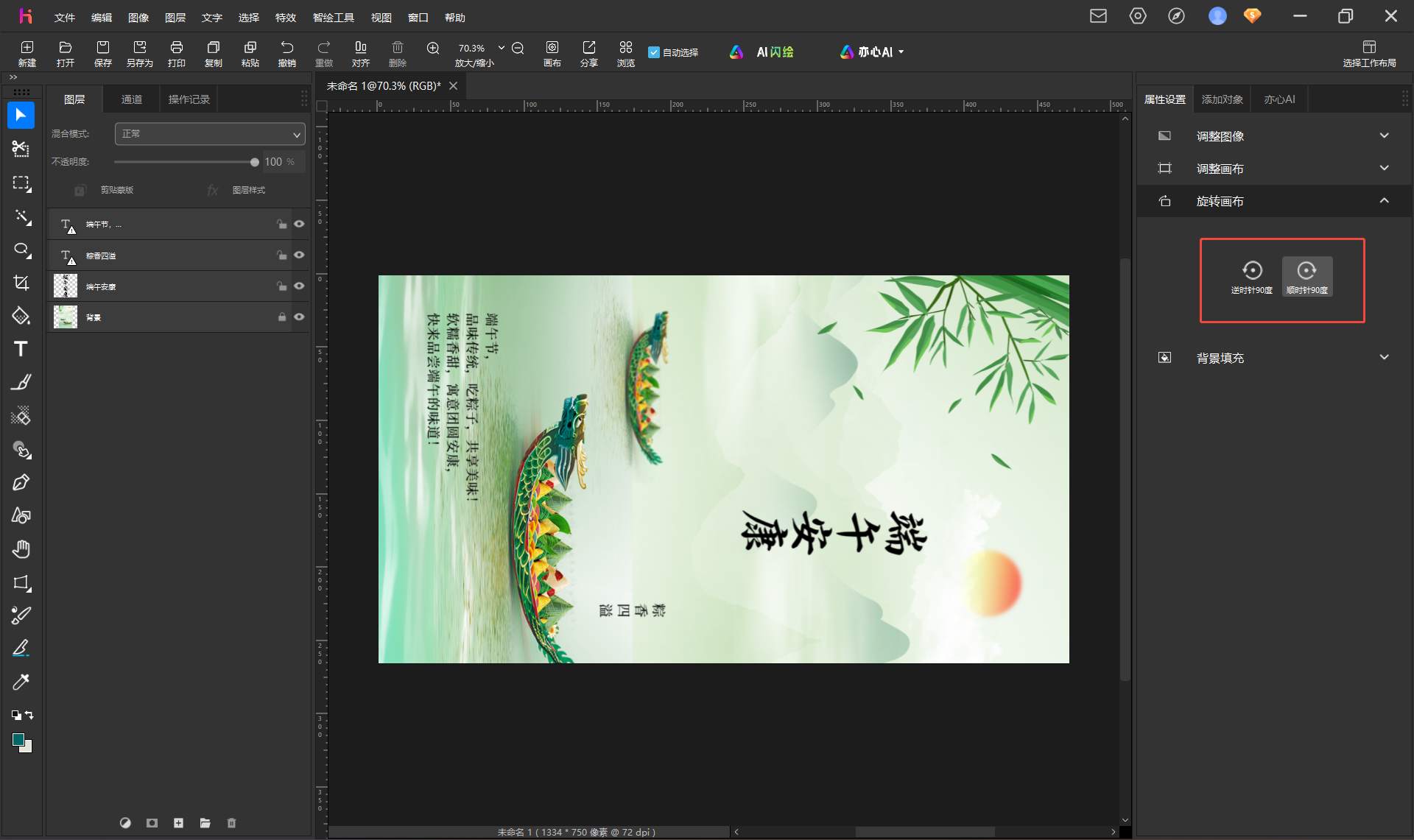Uncheck the 自动选择 auto-select checkbox
The height and width of the screenshot is (840, 1414).
click(653, 52)
